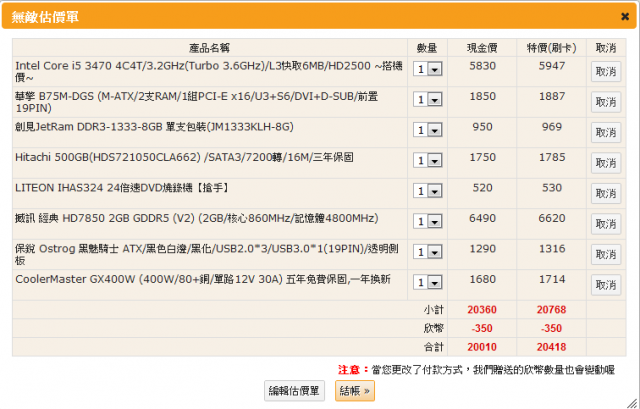Click cash price 520
The width and height of the screenshot is (640, 409).
482,188
